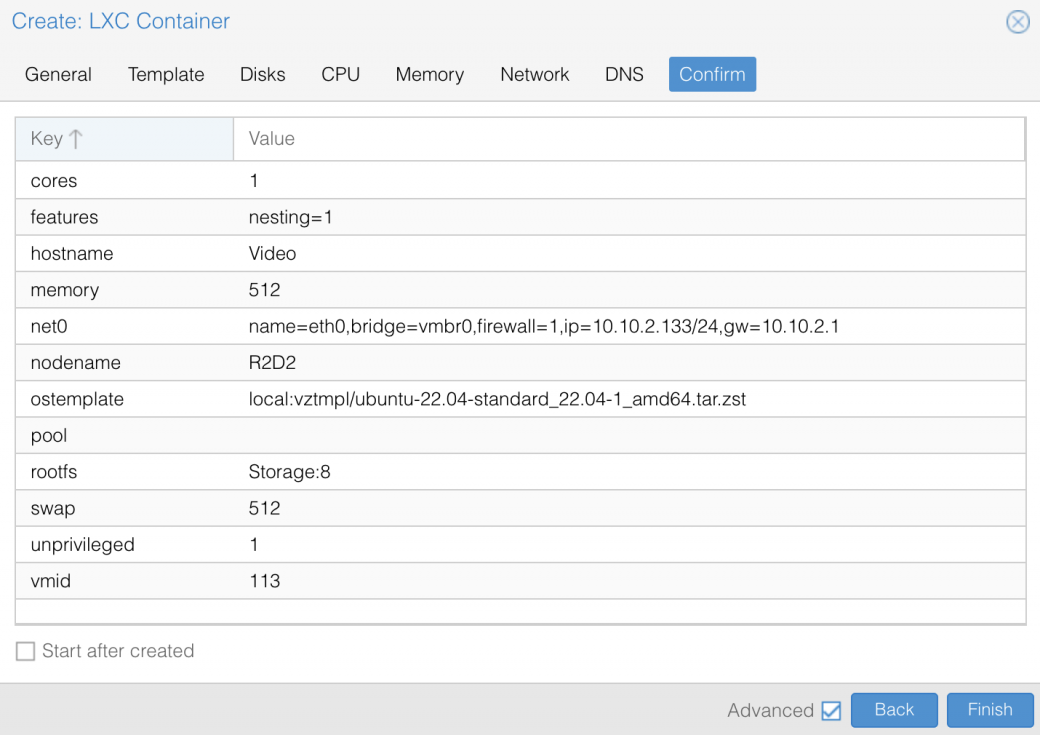Open the Template tab
Screen dimensions: 1040x735
click(165, 74)
